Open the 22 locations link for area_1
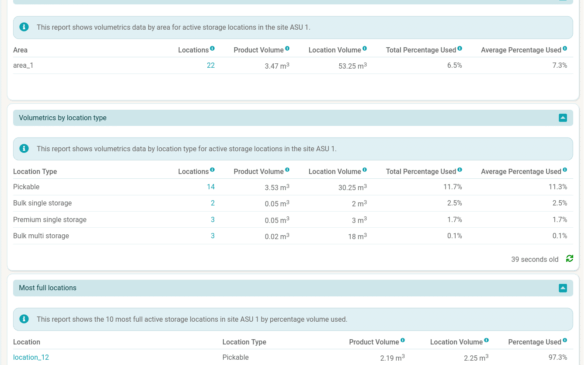 click(210, 65)
